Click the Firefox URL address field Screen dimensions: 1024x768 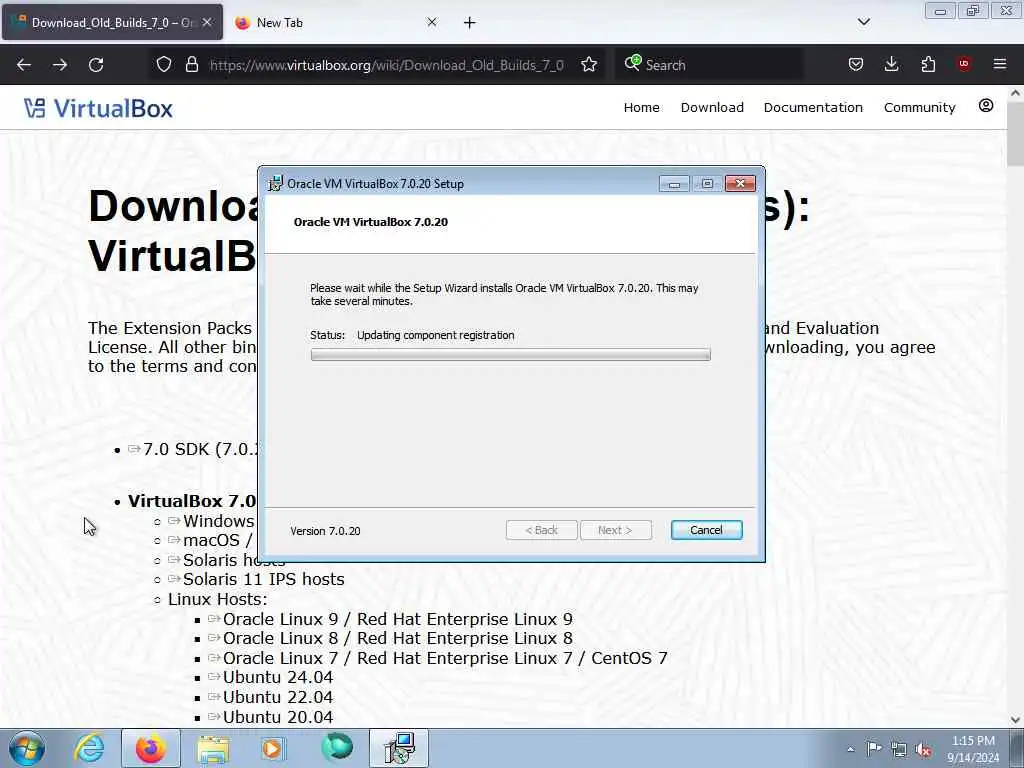click(386, 65)
